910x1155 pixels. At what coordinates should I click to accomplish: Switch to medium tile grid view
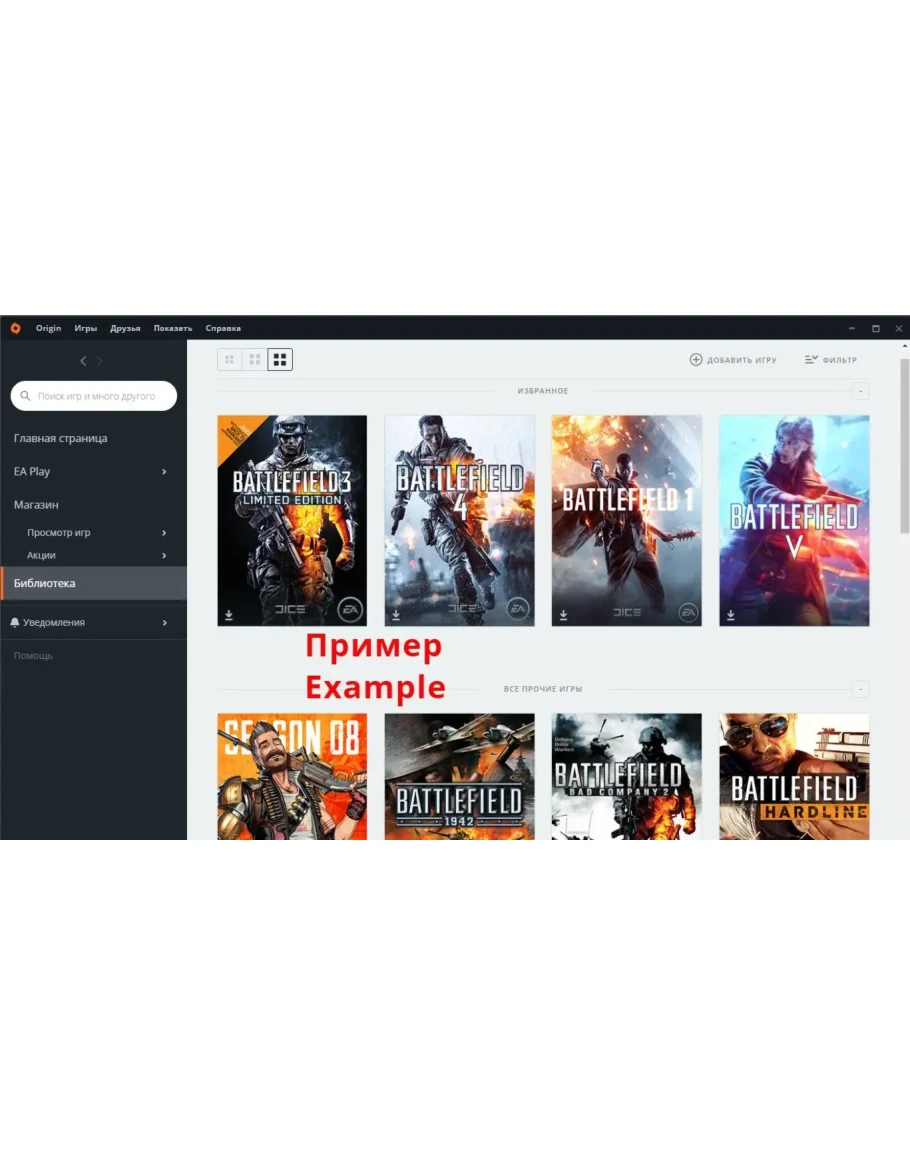[255, 359]
